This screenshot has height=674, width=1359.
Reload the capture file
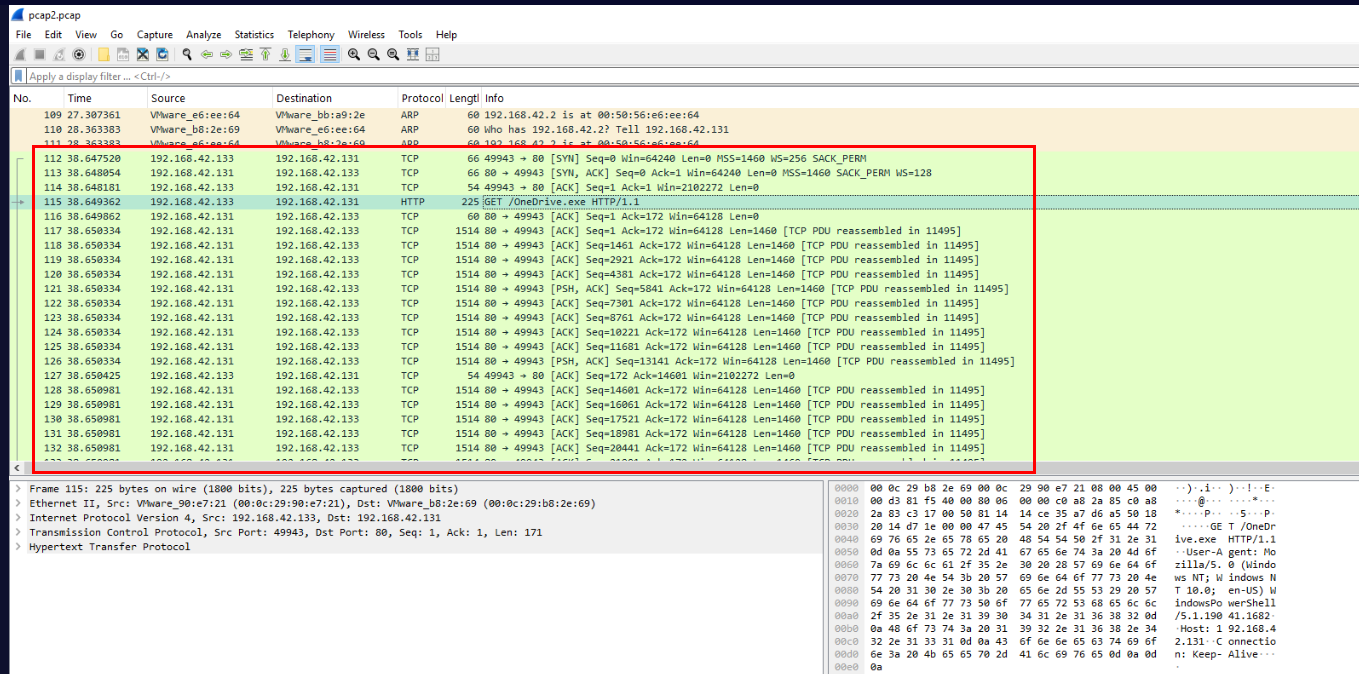162,54
